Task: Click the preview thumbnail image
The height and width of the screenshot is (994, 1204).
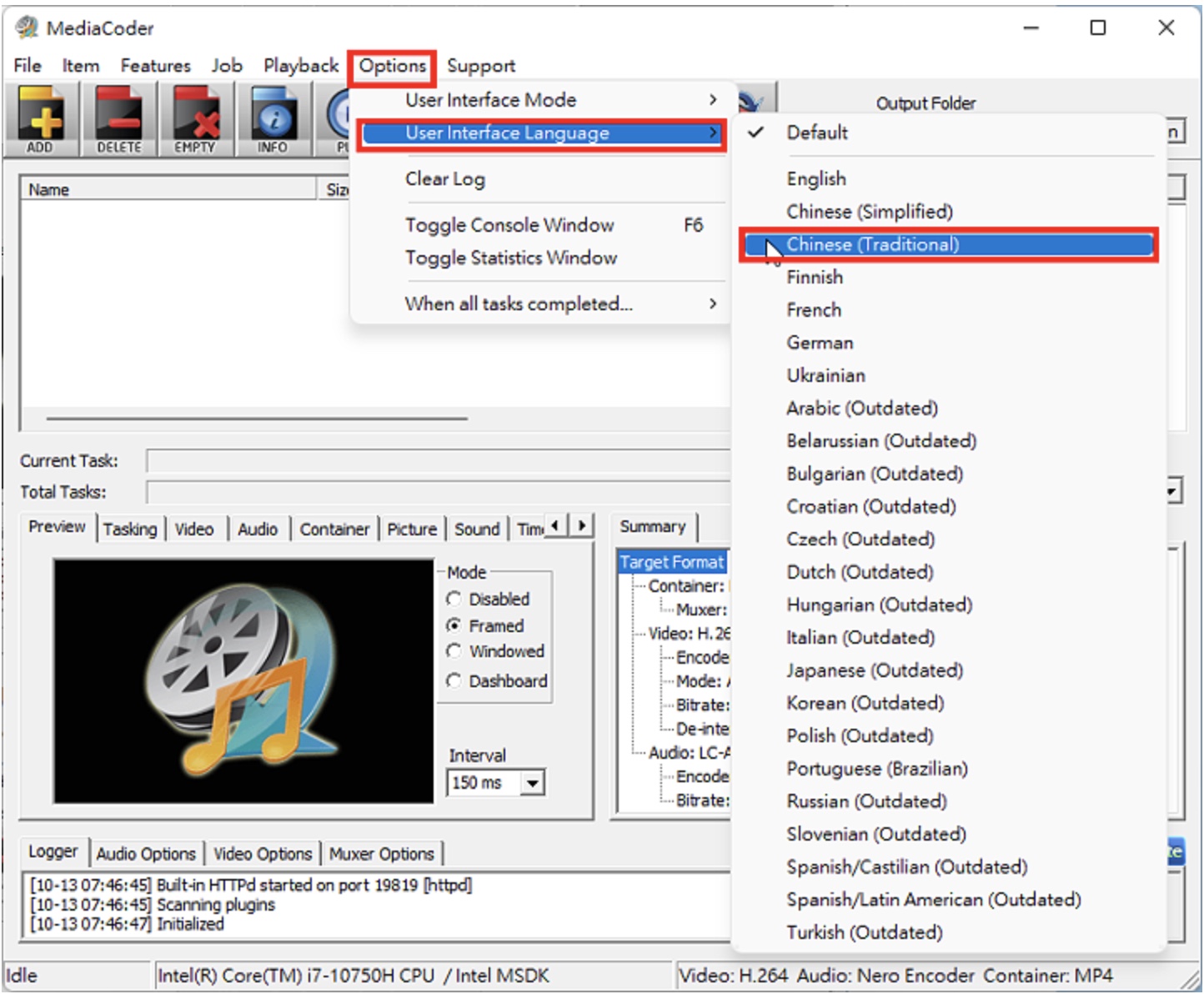Action: (243, 681)
